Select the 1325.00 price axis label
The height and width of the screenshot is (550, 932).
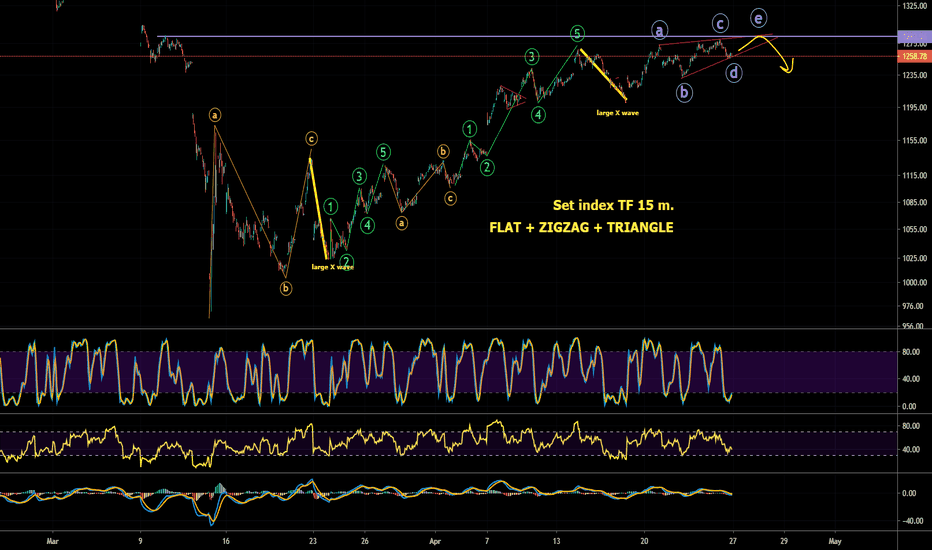coord(914,6)
